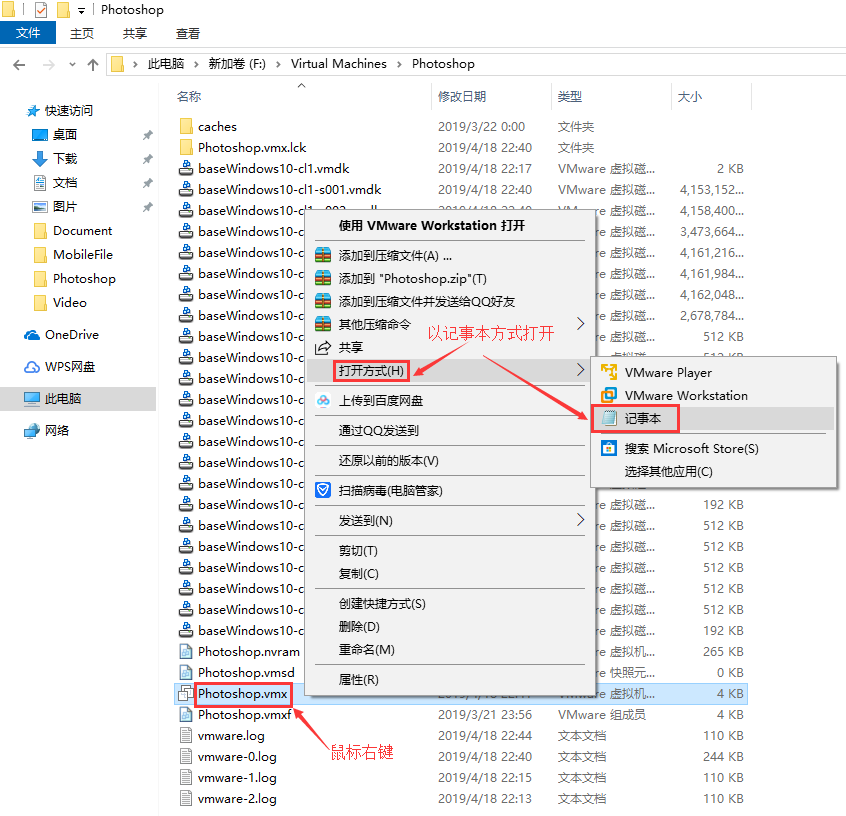Sort by 类型 column header

[x=569, y=97]
